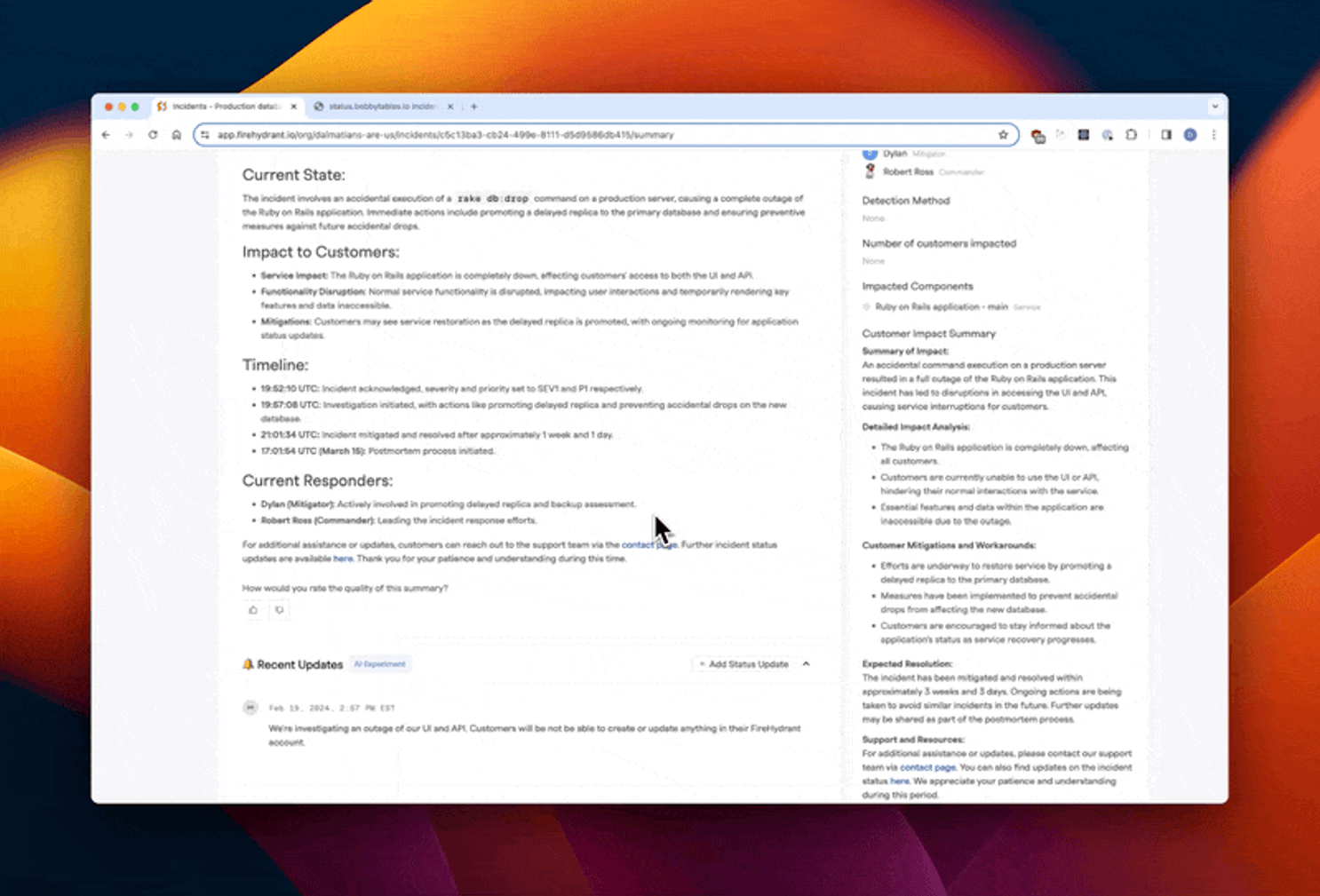This screenshot has height=896, width=1320.
Task: Click Detection Method label in sidebar
Action: click(905, 201)
